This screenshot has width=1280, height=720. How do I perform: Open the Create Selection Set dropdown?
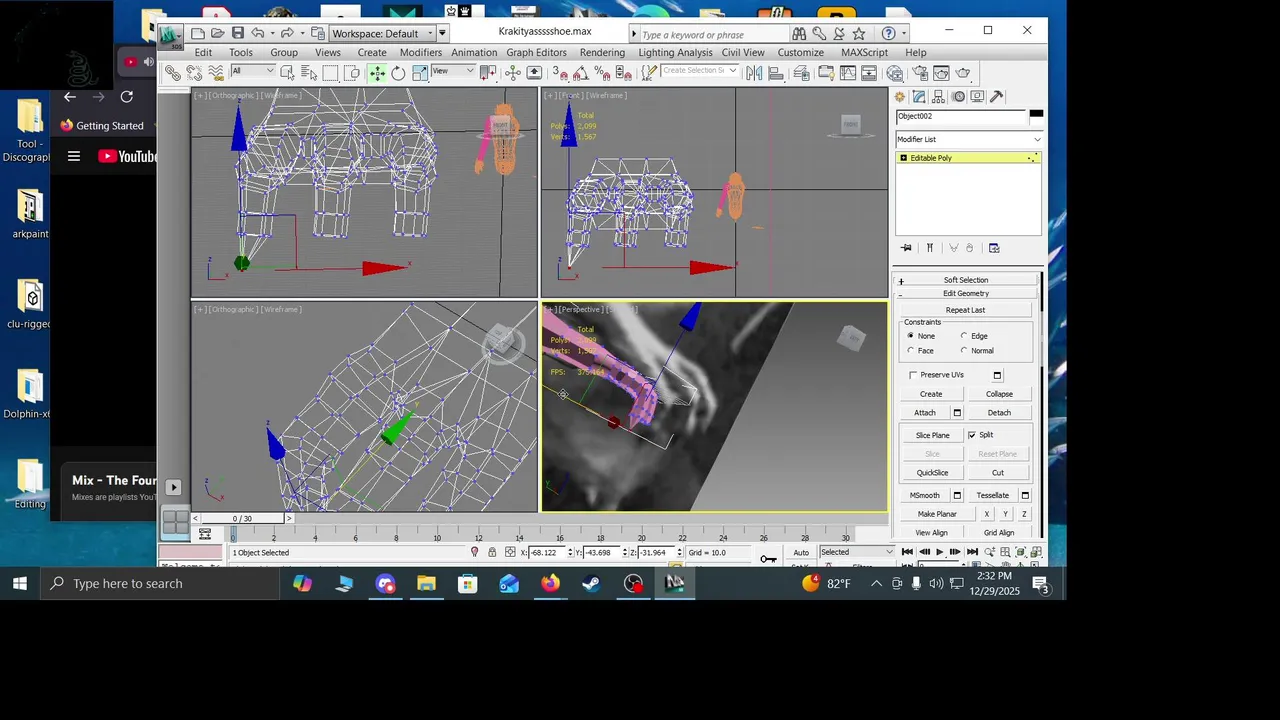pyautogui.click(x=700, y=71)
